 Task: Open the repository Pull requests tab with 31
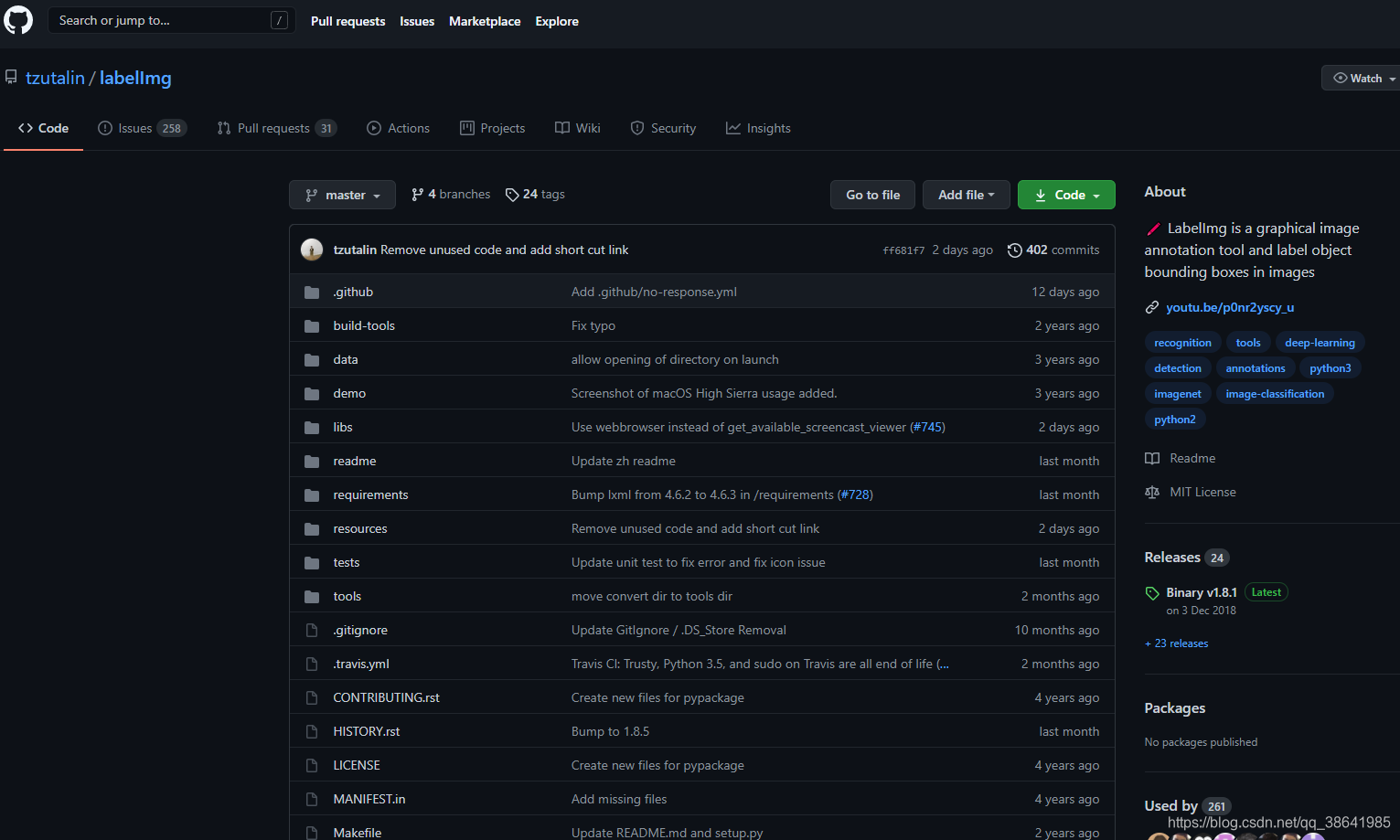[276, 128]
